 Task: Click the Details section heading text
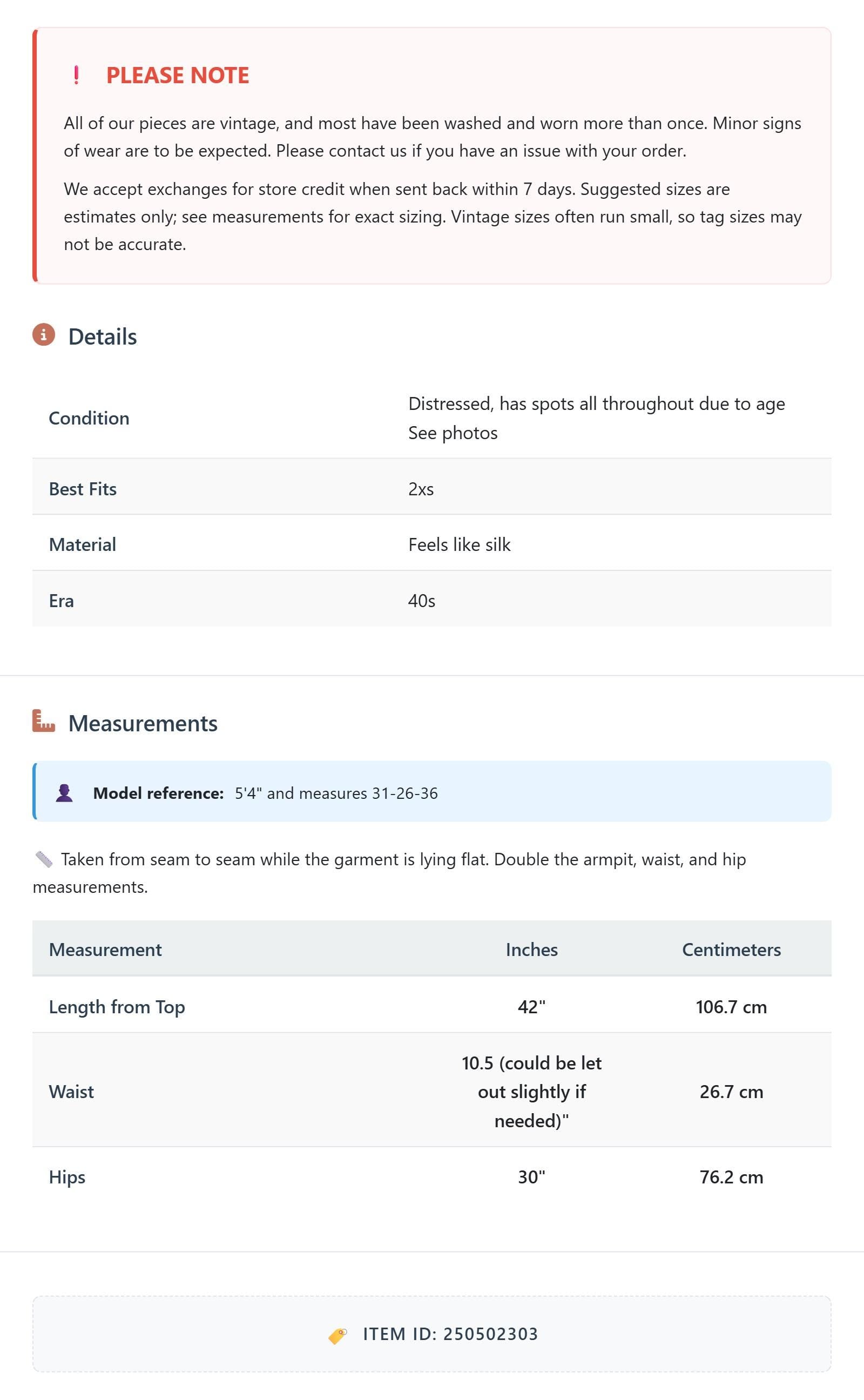(103, 336)
